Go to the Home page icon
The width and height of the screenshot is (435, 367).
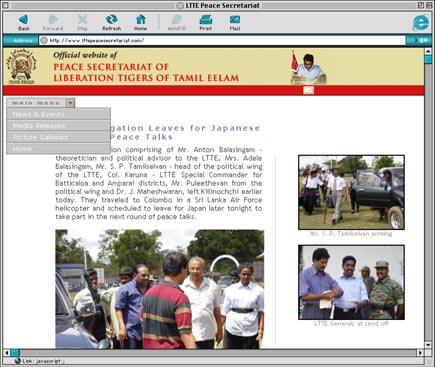click(141, 20)
